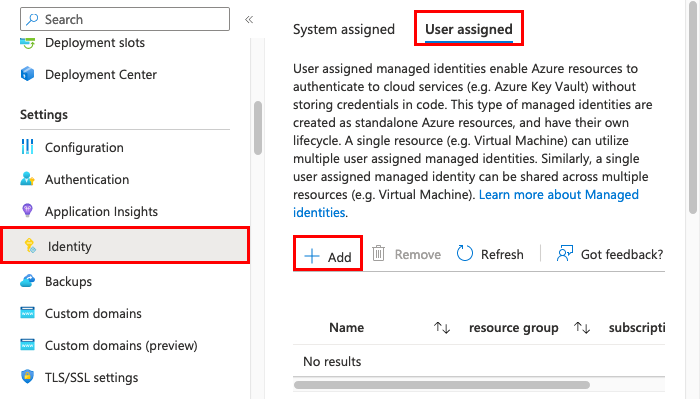Open the Backups cloud icon
The height and width of the screenshot is (399, 700).
(x=27, y=281)
